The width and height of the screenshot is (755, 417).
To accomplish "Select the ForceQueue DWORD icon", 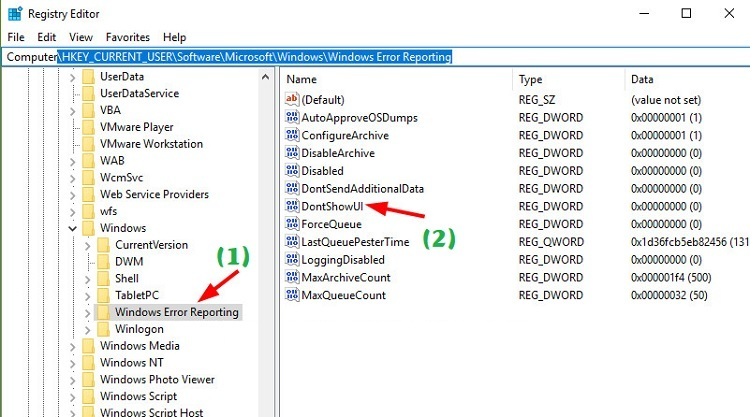I will (x=292, y=224).
